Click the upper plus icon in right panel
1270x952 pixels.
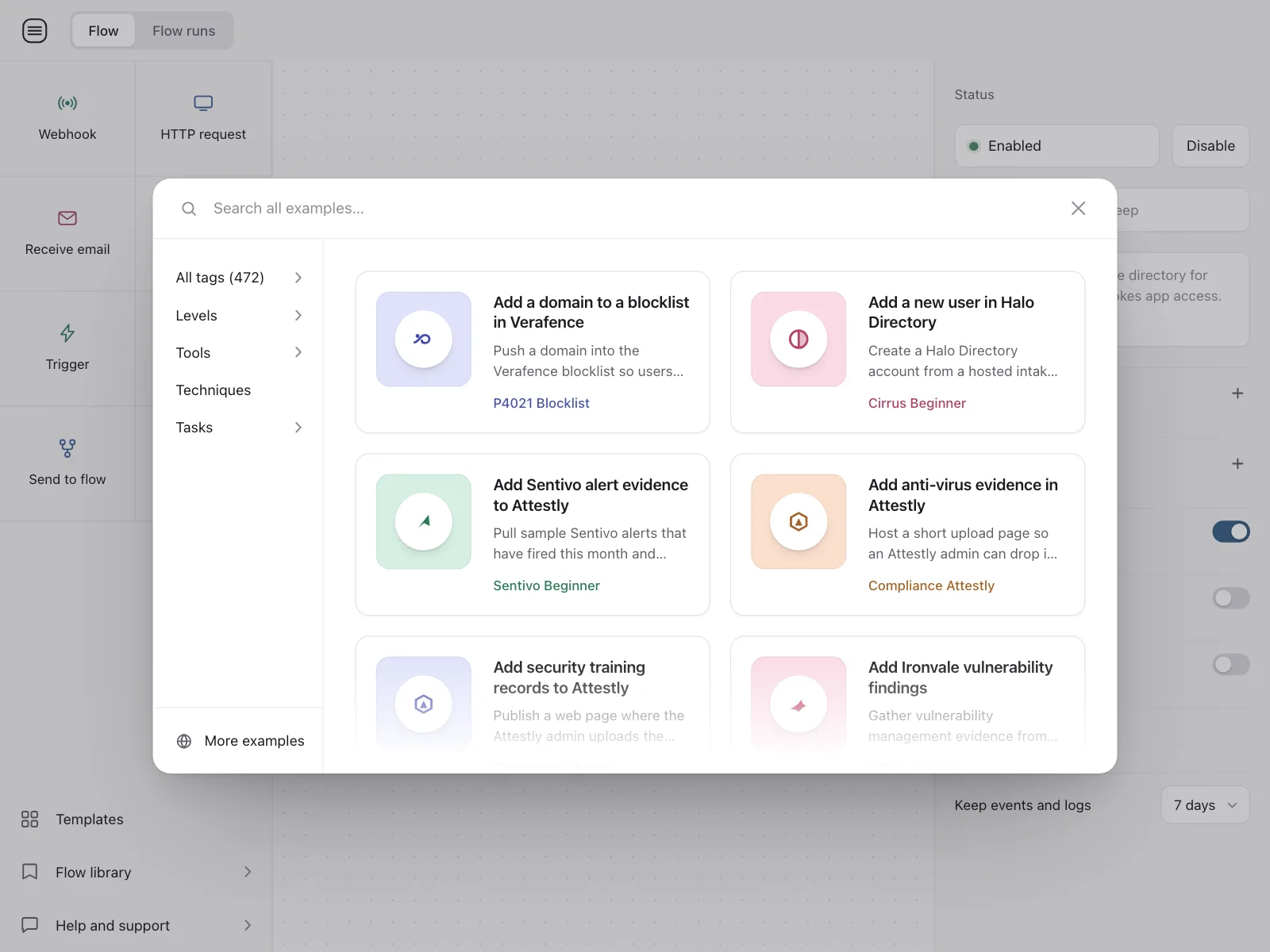coord(1237,393)
